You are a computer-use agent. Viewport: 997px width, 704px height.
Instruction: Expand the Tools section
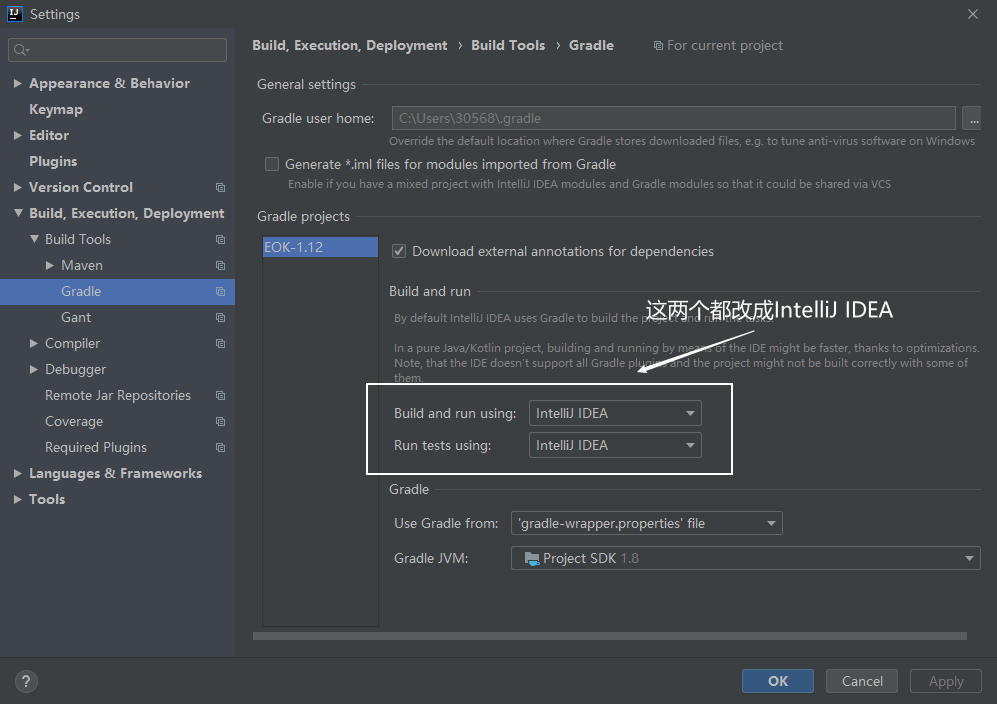(x=18, y=500)
